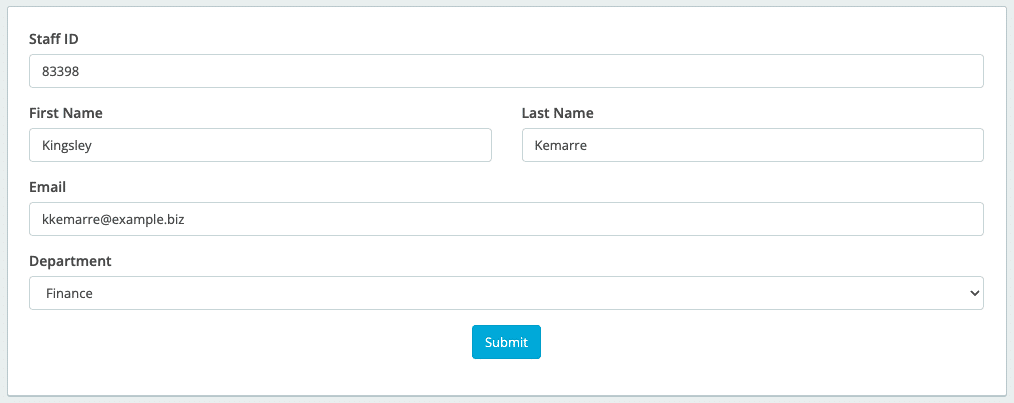Screen dimensions: 1014x403
Task: Expand Department list via chevron arrow
Action: [x=975, y=293]
